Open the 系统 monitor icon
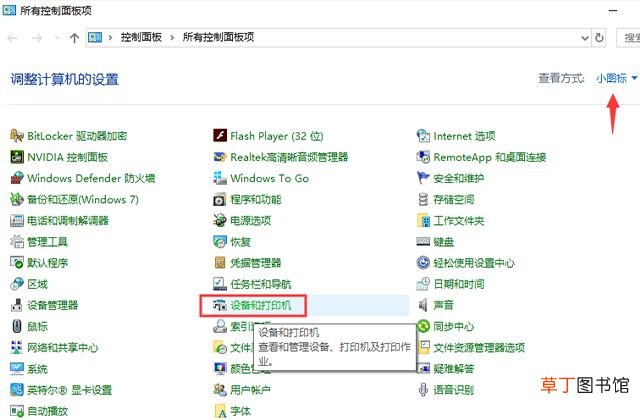This screenshot has height=420, width=640. pos(17,369)
